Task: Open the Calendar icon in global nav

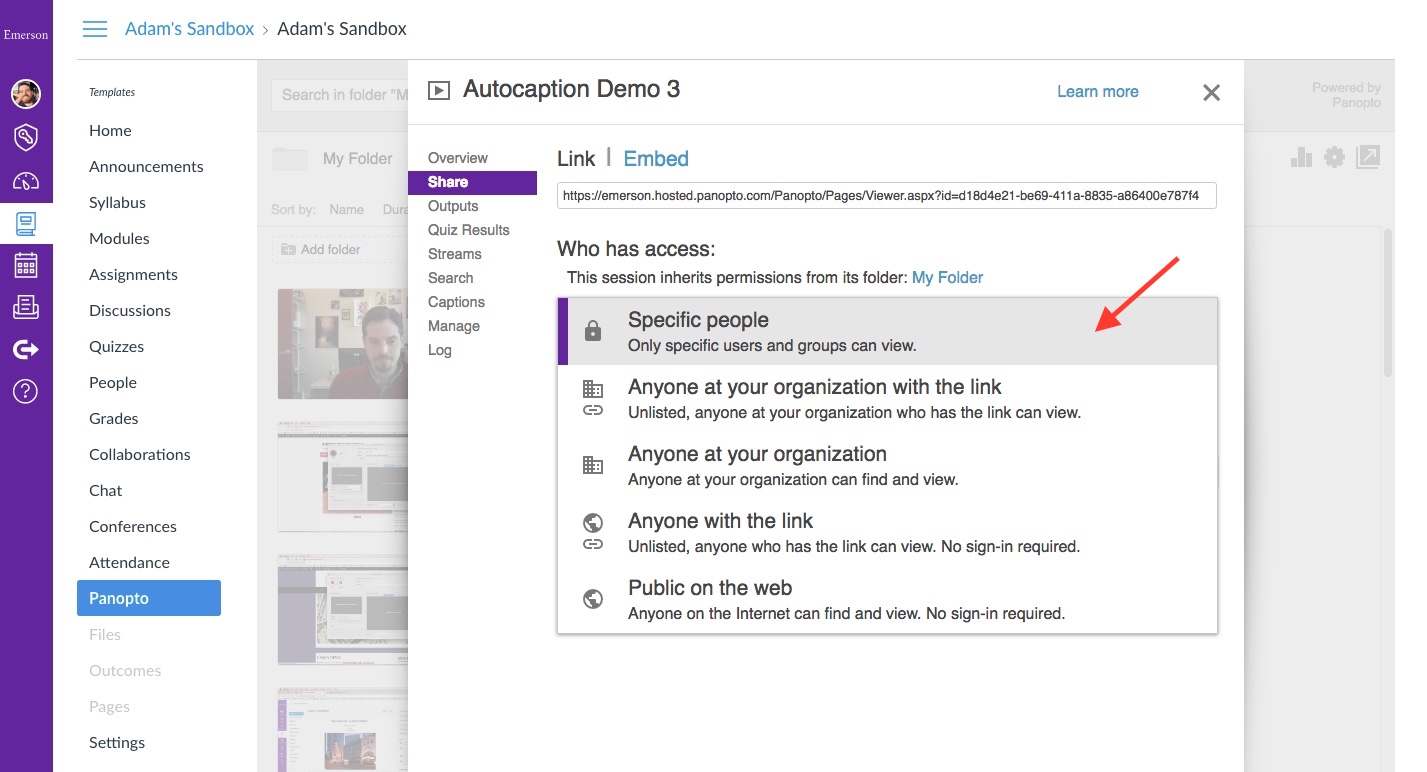Action: click(26, 265)
